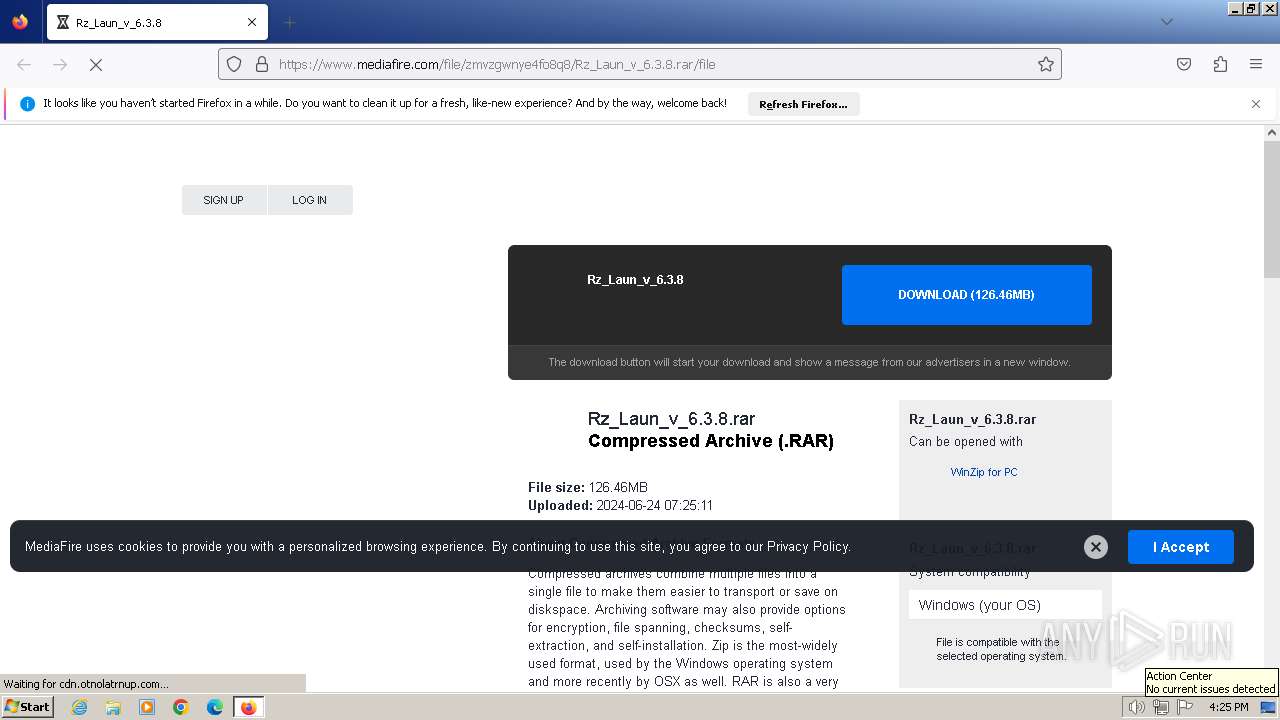Image resolution: width=1280 pixels, height=720 pixels.
Task: Stop loading the page
Action: (96, 64)
